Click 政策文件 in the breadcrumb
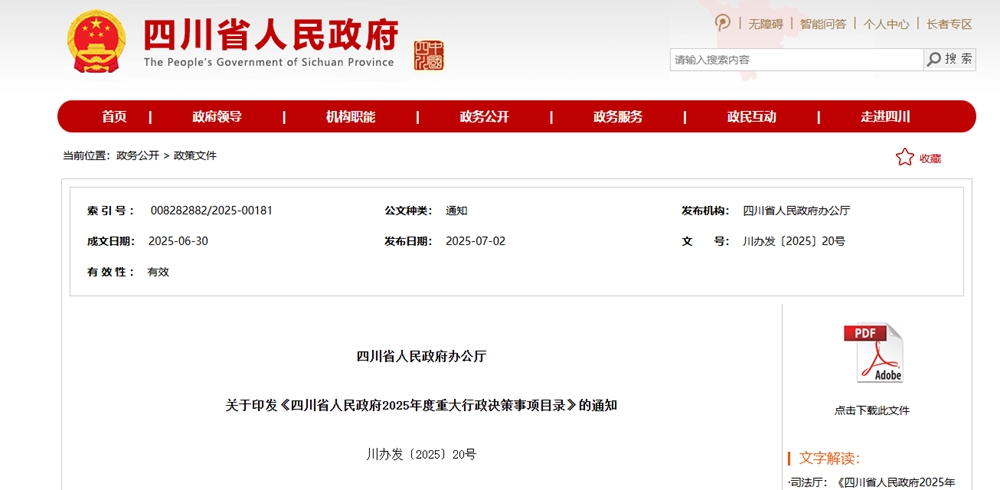This screenshot has height=490, width=1000. 195,156
